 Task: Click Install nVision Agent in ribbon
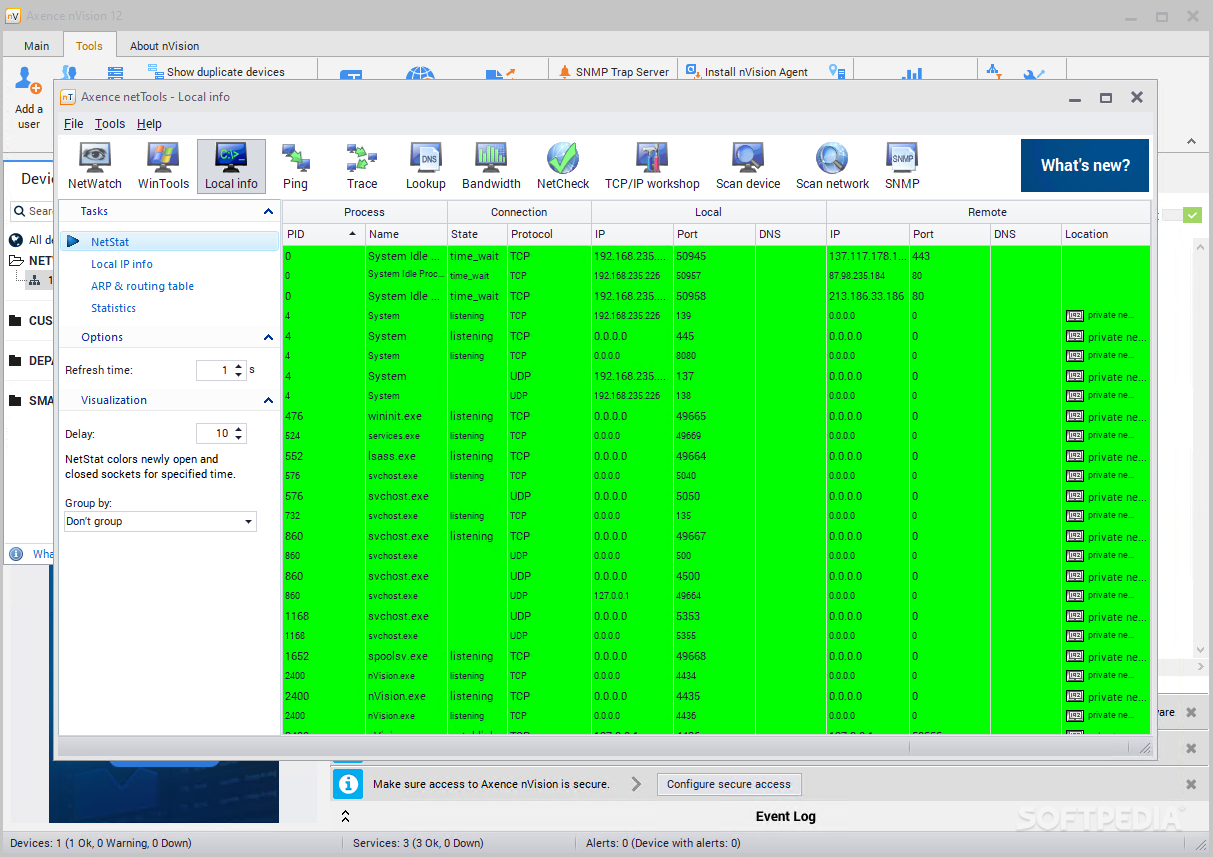click(746, 72)
